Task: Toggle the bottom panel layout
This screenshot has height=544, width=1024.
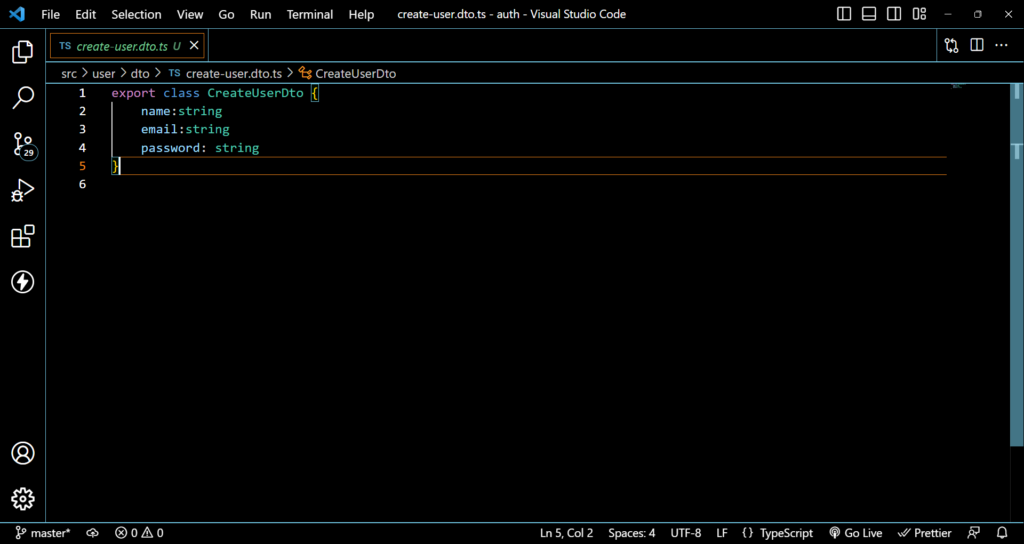Action: pos(869,14)
